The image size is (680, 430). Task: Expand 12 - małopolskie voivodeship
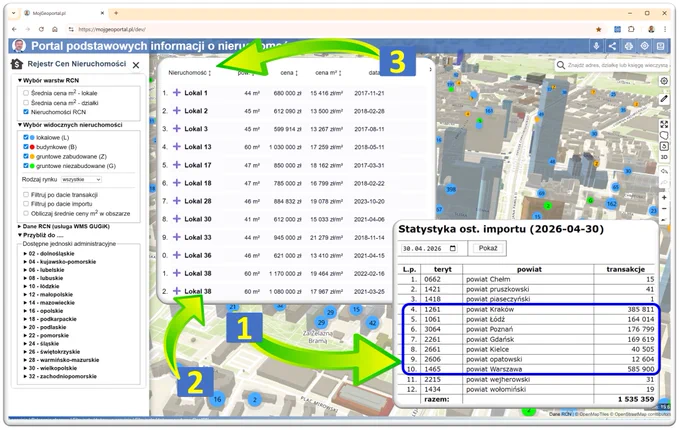pos(48,294)
